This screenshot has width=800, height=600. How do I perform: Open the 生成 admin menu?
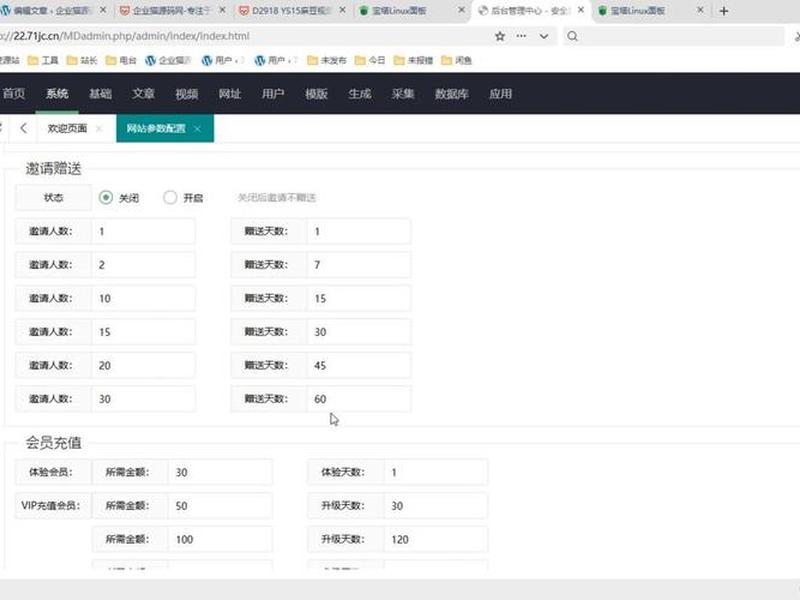pyautogui.click(x=360, y=93)
